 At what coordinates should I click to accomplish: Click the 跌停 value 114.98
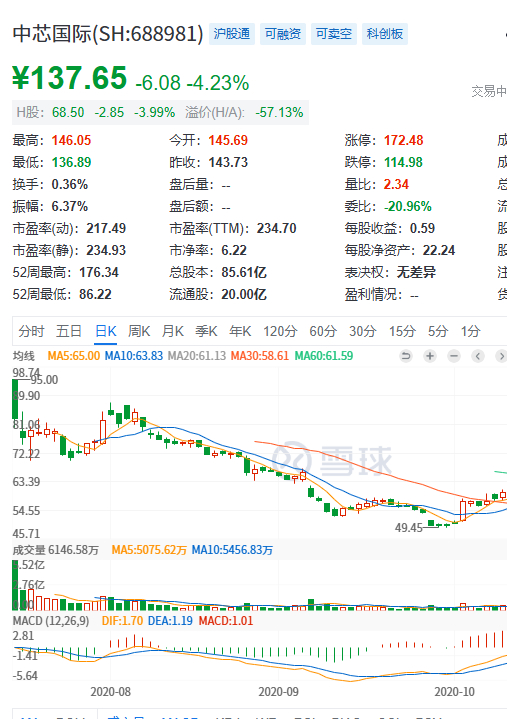pyautogui.click(x=404, y=162)
